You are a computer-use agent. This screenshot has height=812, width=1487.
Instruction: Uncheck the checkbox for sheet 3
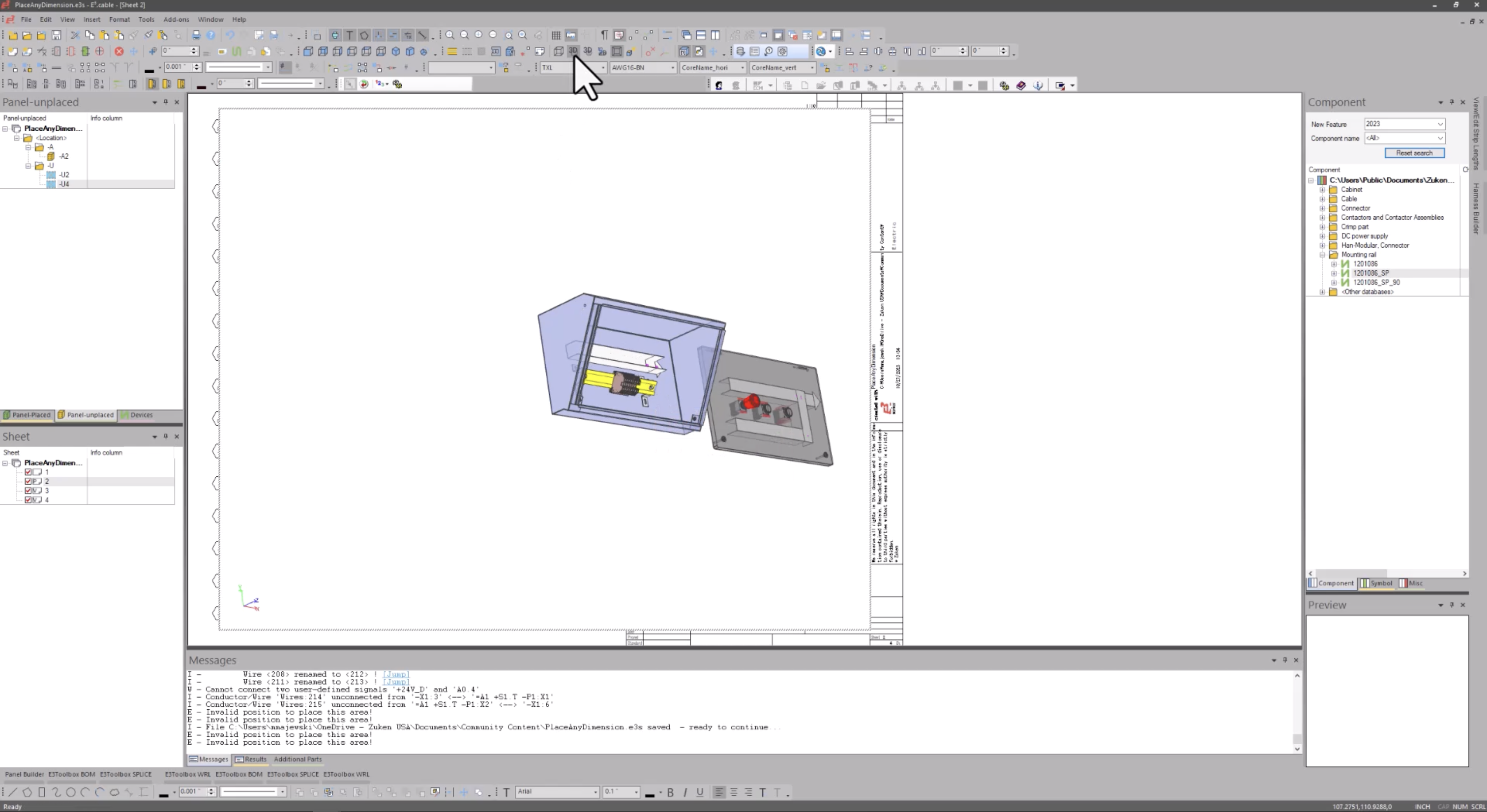(x=30, y=491)
